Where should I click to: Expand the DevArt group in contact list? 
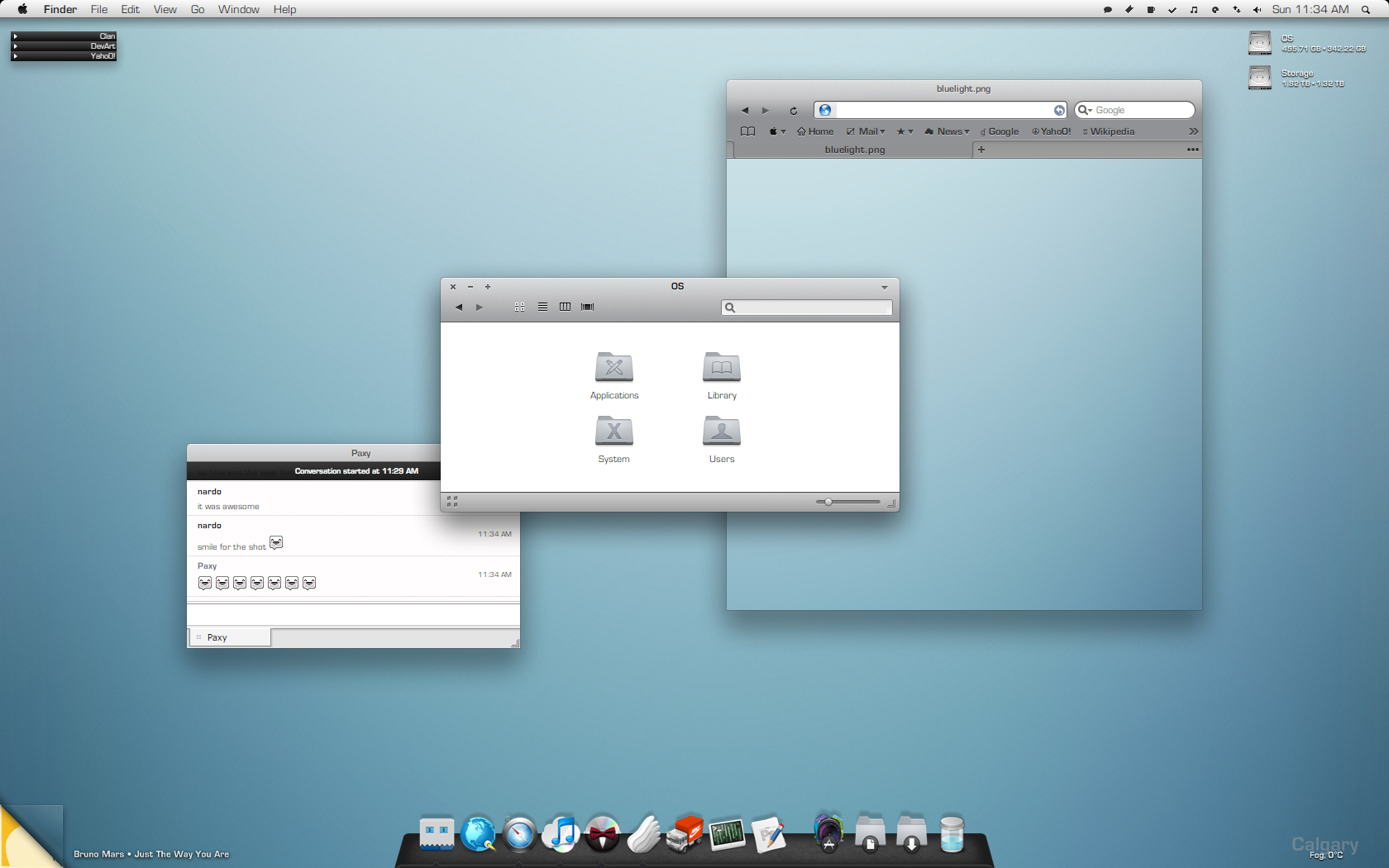pyautogui.click(x=16, y=46)
